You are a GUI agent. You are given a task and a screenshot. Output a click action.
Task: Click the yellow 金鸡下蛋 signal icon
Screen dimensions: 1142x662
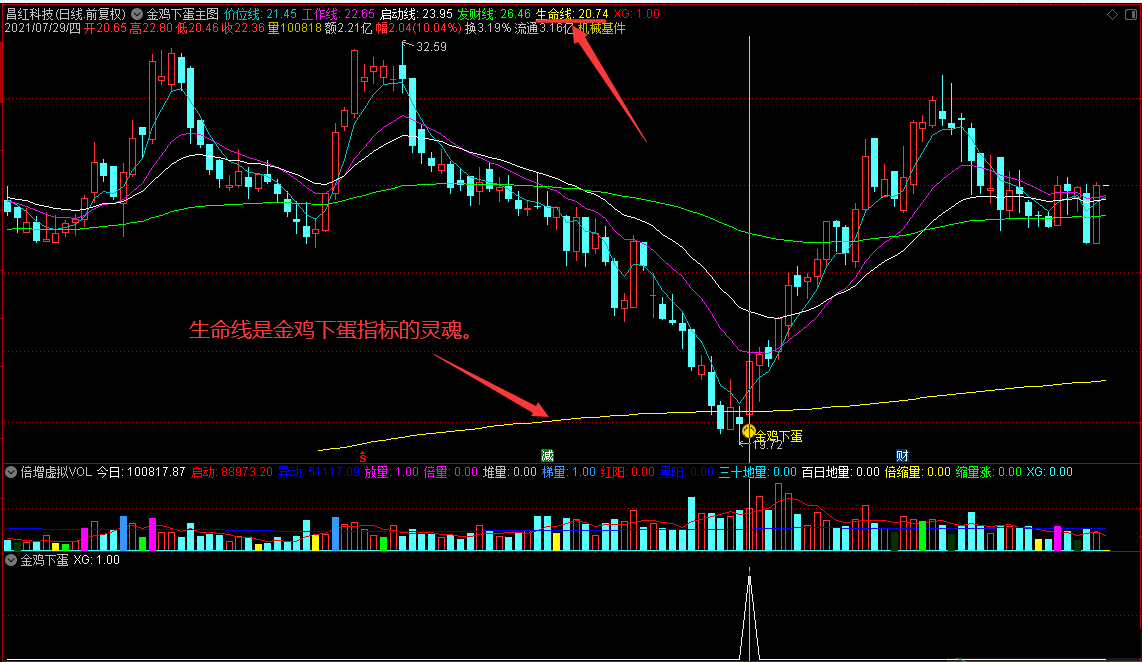[748, 431]
